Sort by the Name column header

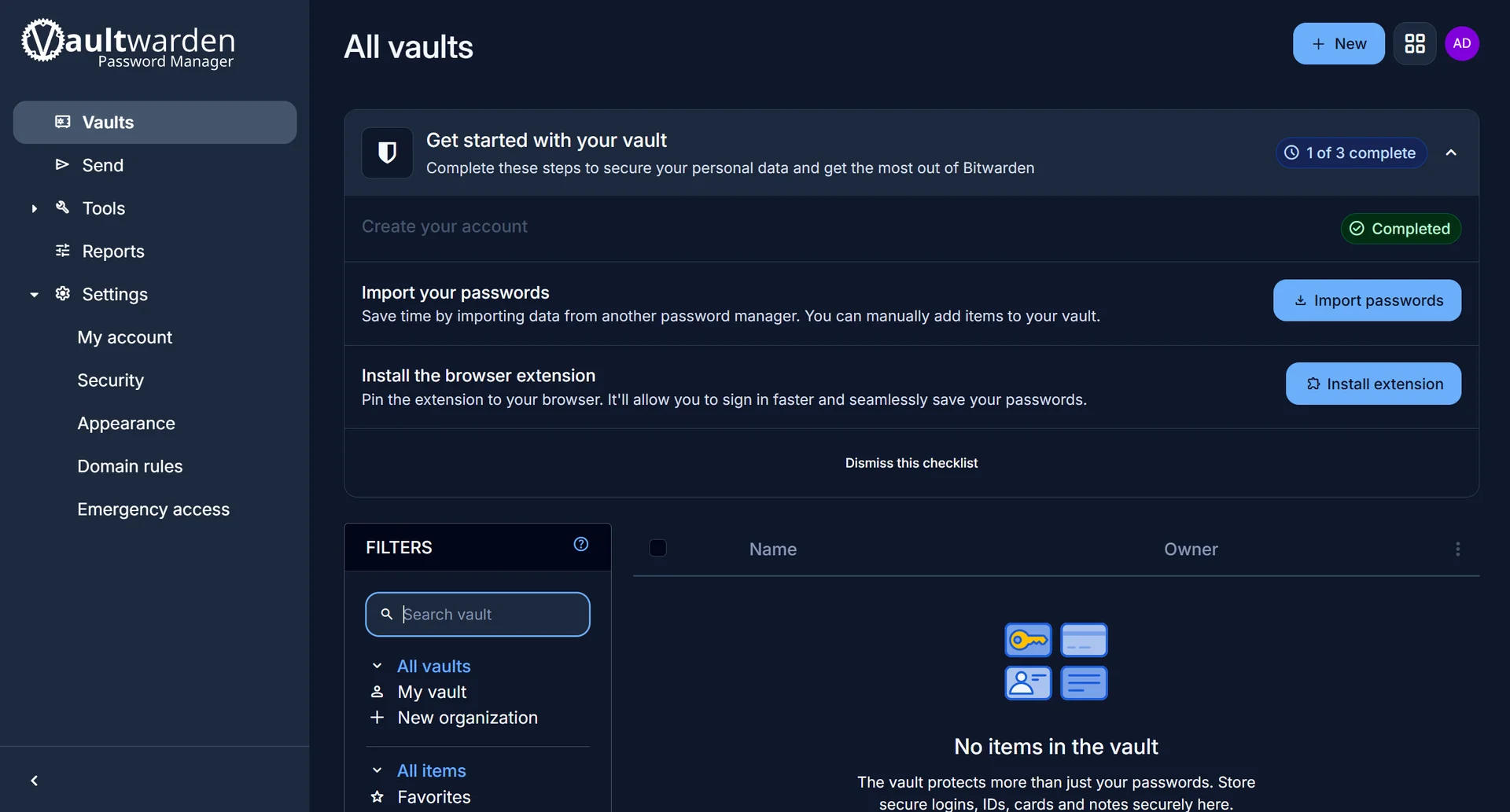(x=773, y=549)
